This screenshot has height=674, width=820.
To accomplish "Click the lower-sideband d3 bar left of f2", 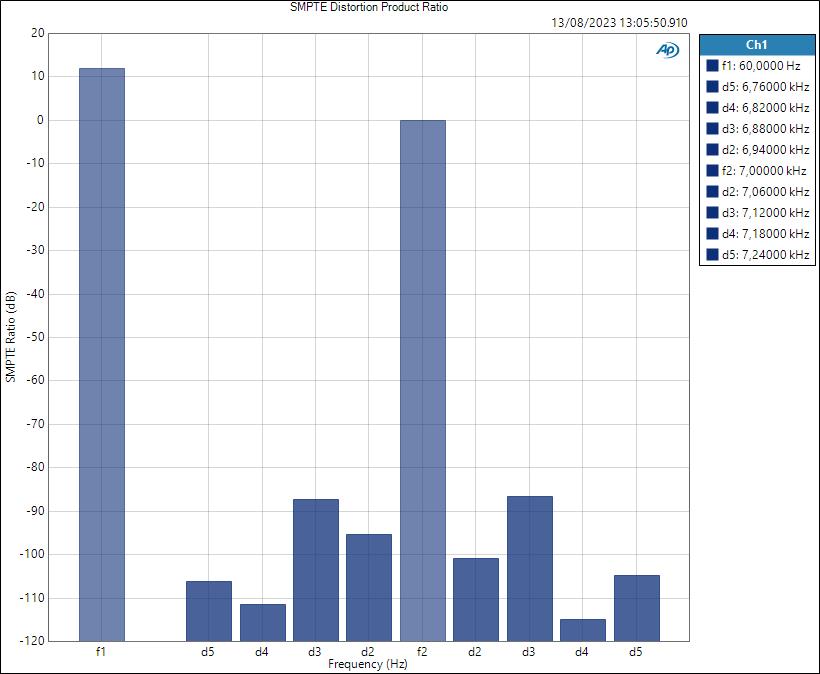I will tap(316, 570).
